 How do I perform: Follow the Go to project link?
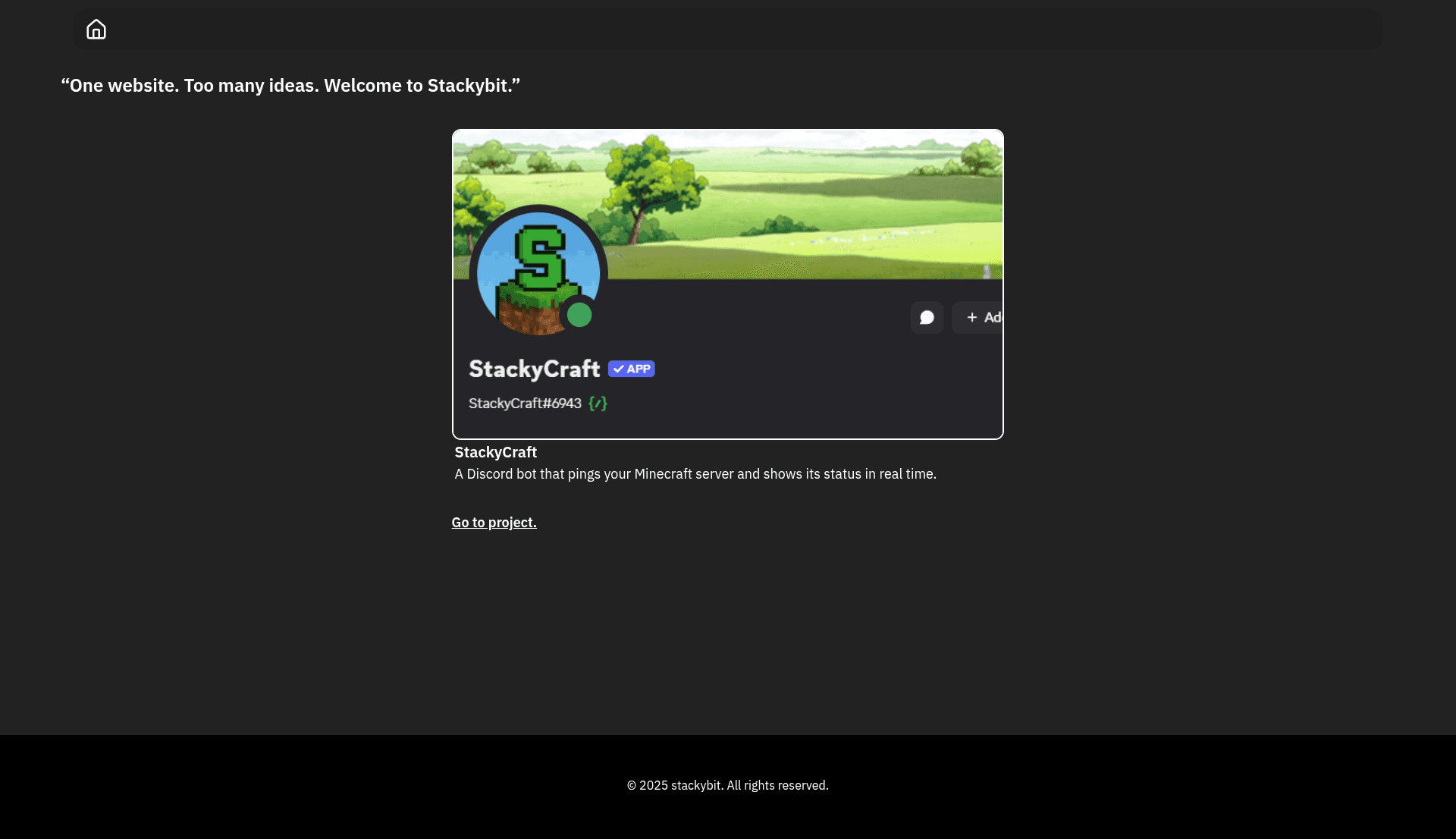(x=494, y=522)
